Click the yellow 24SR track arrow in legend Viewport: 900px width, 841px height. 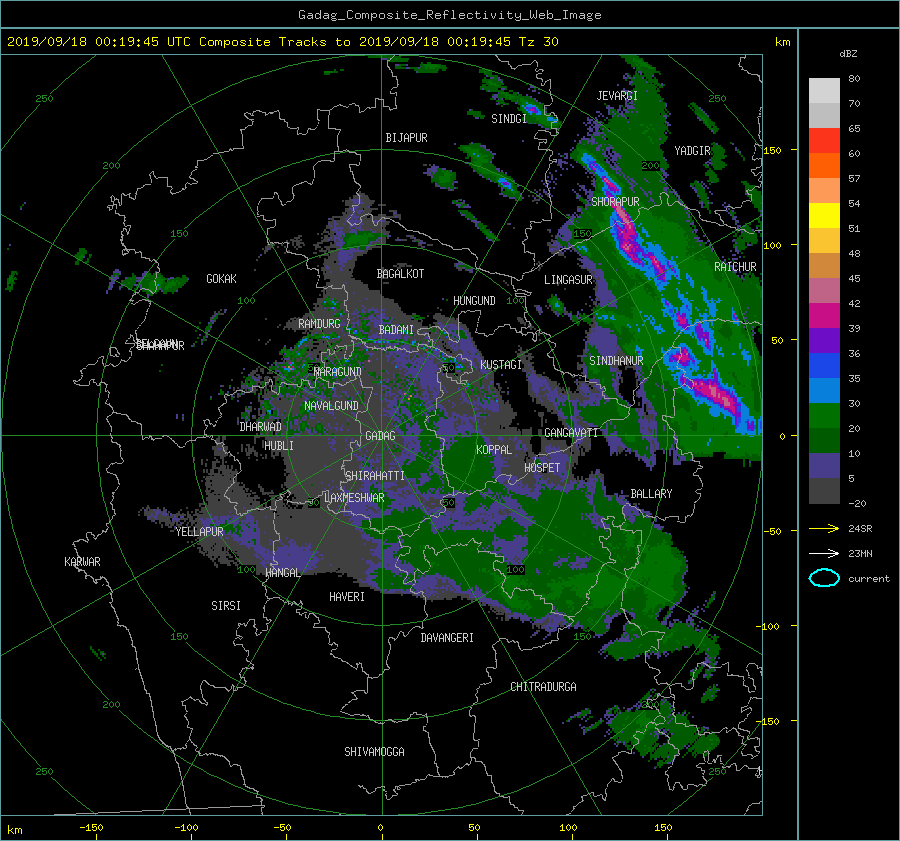tap(824, 528)
